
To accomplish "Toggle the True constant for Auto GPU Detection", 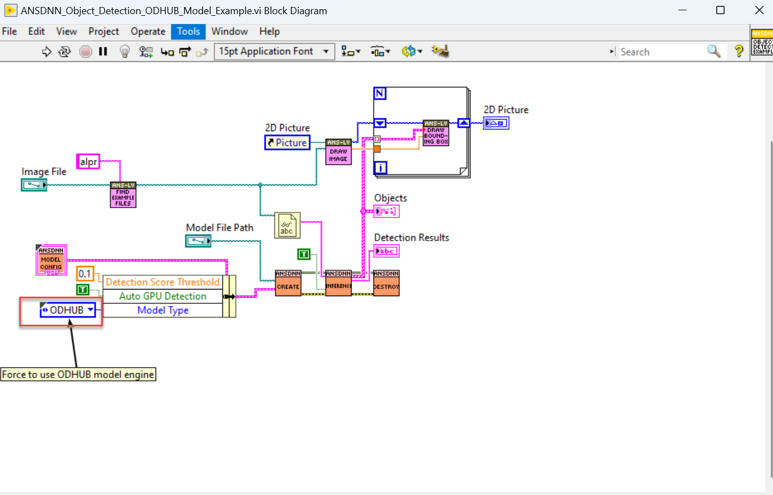I will [83, 290].
